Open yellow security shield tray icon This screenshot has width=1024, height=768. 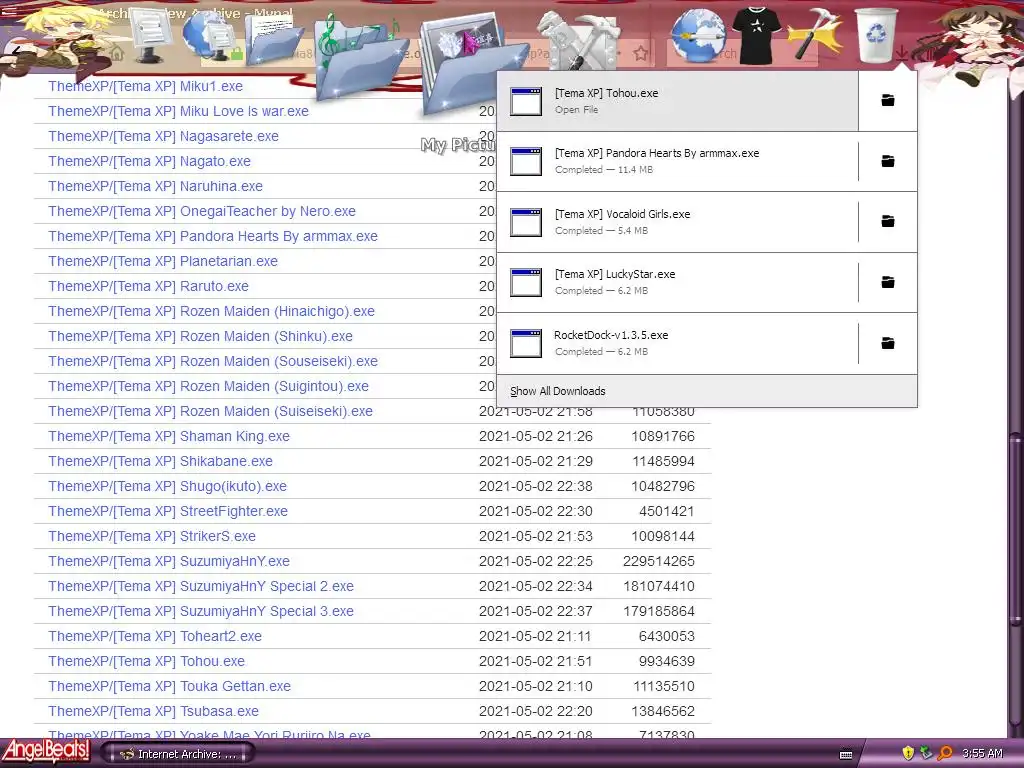pos(908,753)
